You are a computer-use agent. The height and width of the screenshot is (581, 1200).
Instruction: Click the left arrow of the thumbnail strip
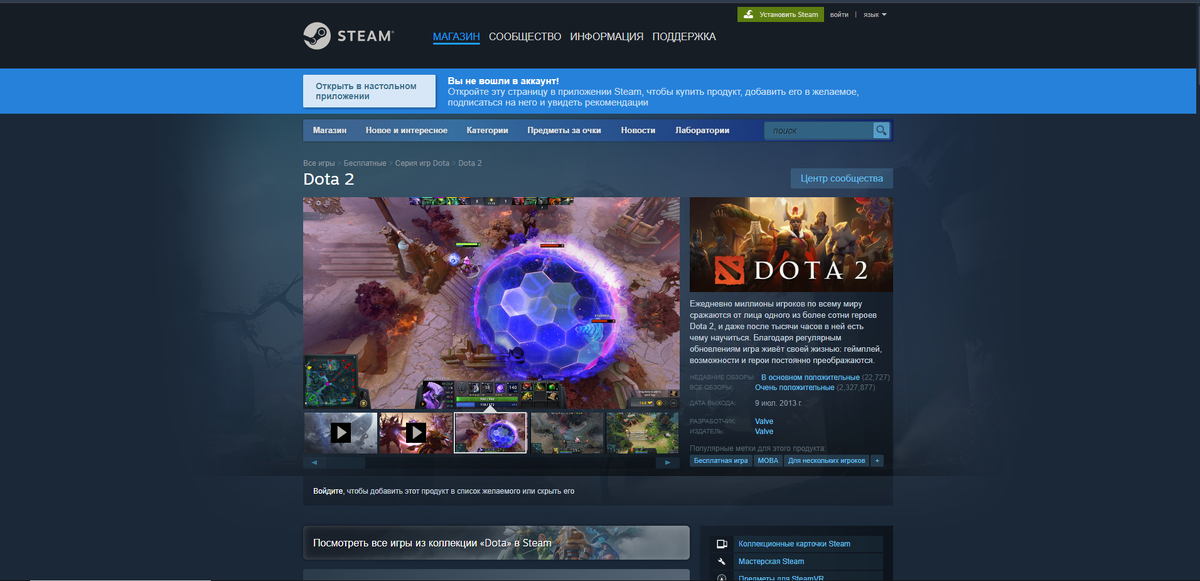(314, 463)
